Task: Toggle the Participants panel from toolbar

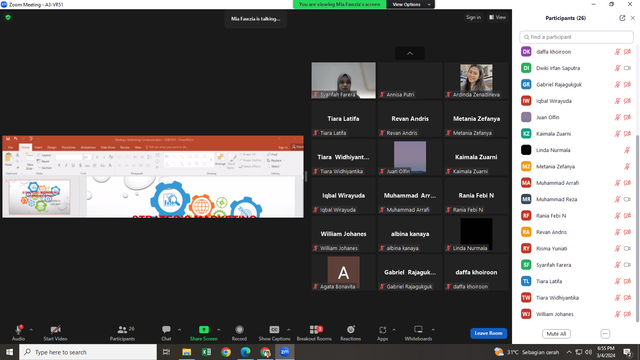Action: [x=122, y=332]
